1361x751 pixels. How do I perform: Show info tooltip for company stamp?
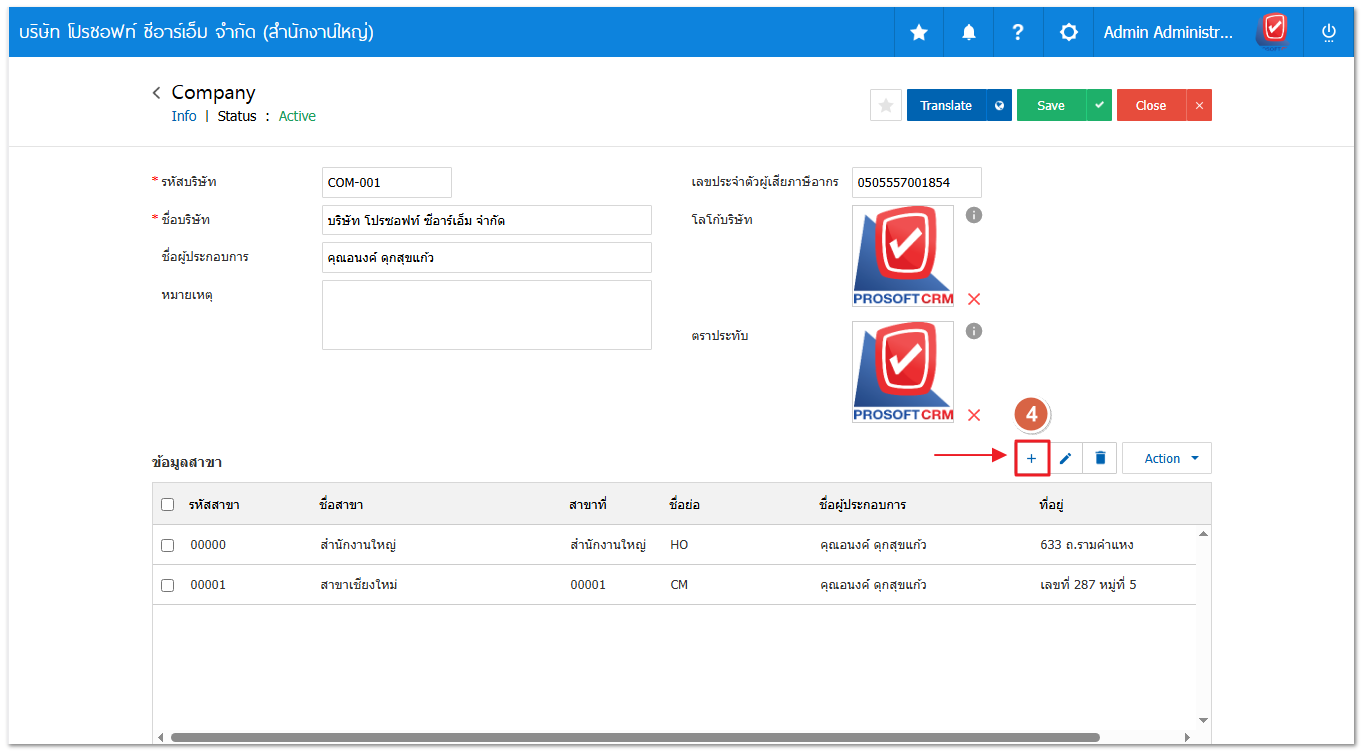click(974, 331)
